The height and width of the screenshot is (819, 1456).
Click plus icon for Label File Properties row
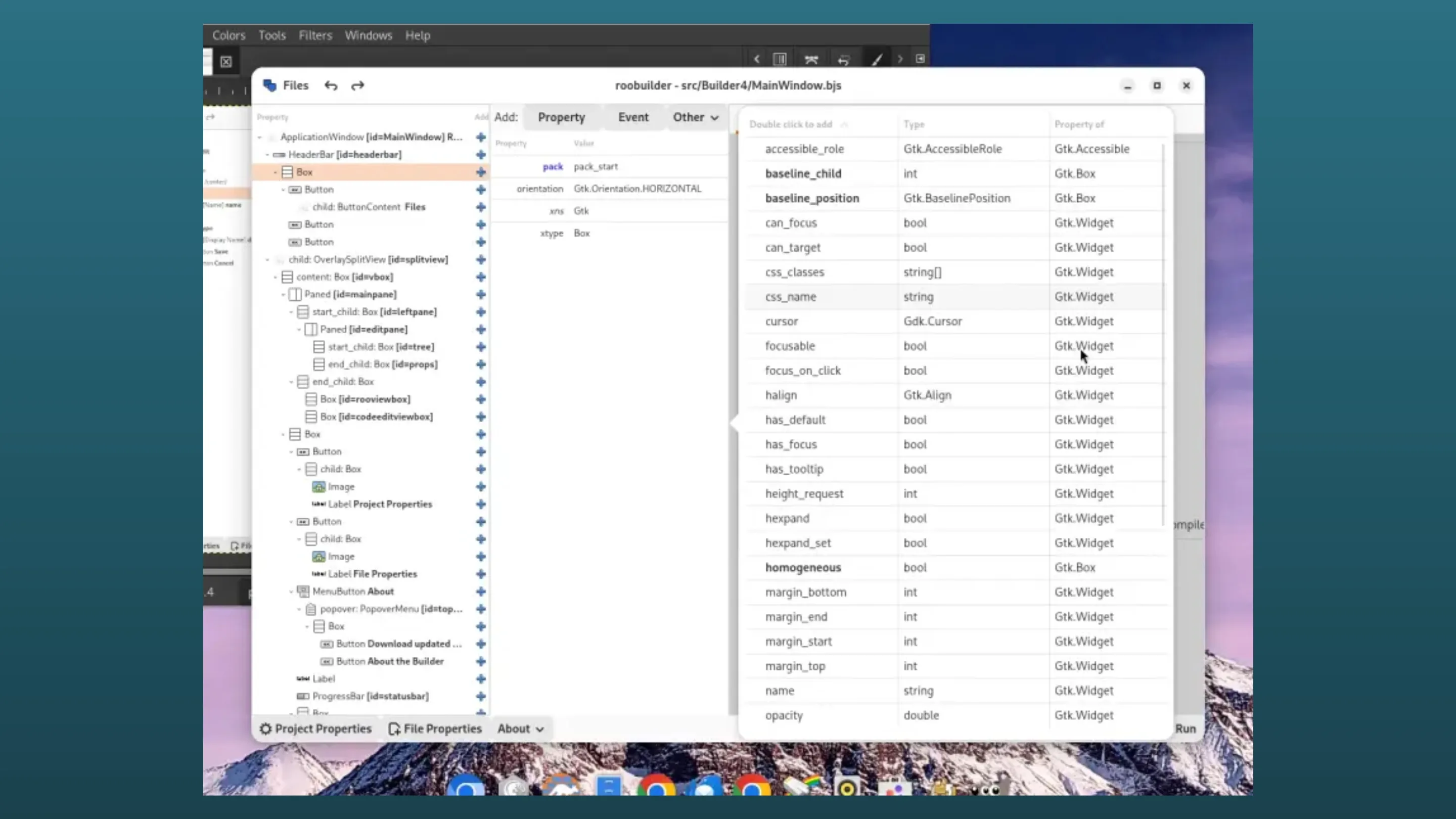[x=481, y=574]
